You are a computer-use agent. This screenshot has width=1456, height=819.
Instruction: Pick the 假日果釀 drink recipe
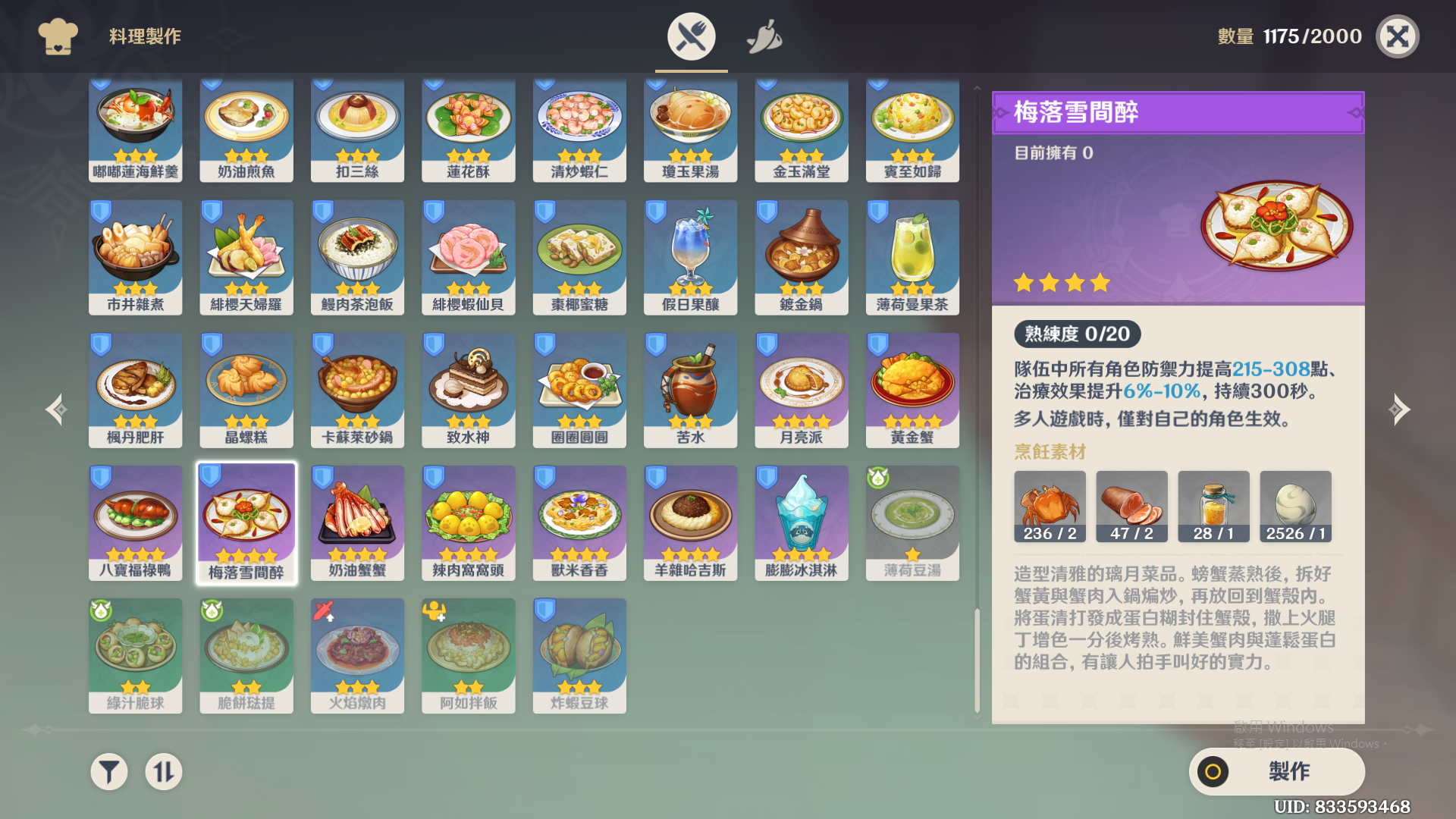tap(690, 258)
